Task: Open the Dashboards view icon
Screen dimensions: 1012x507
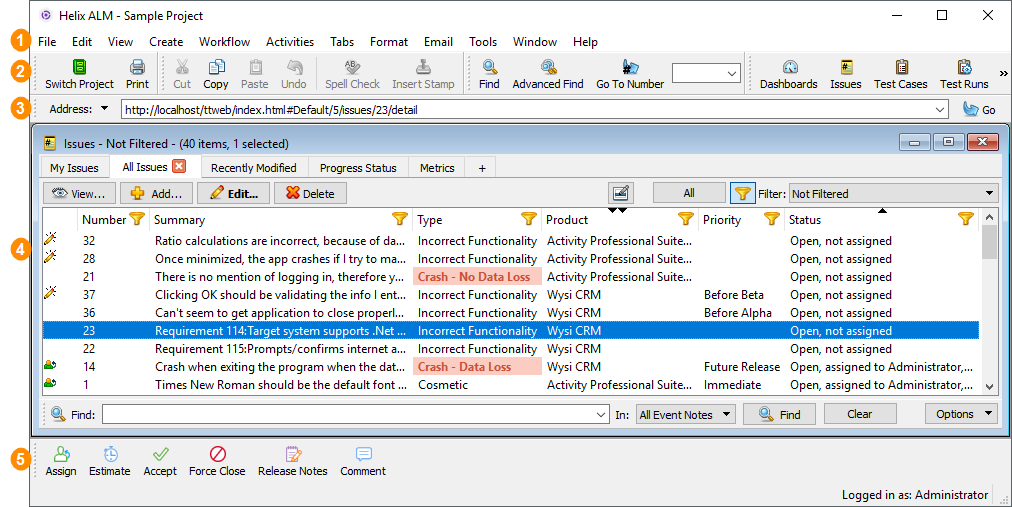Action: tap(788, 67)
